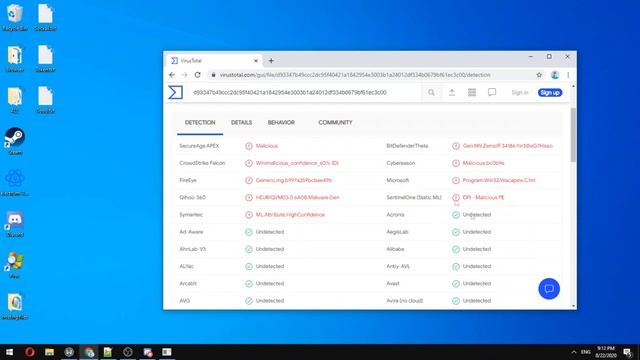
Task: Select the Steam desktop shortcut
Action: tap(15, 141)
